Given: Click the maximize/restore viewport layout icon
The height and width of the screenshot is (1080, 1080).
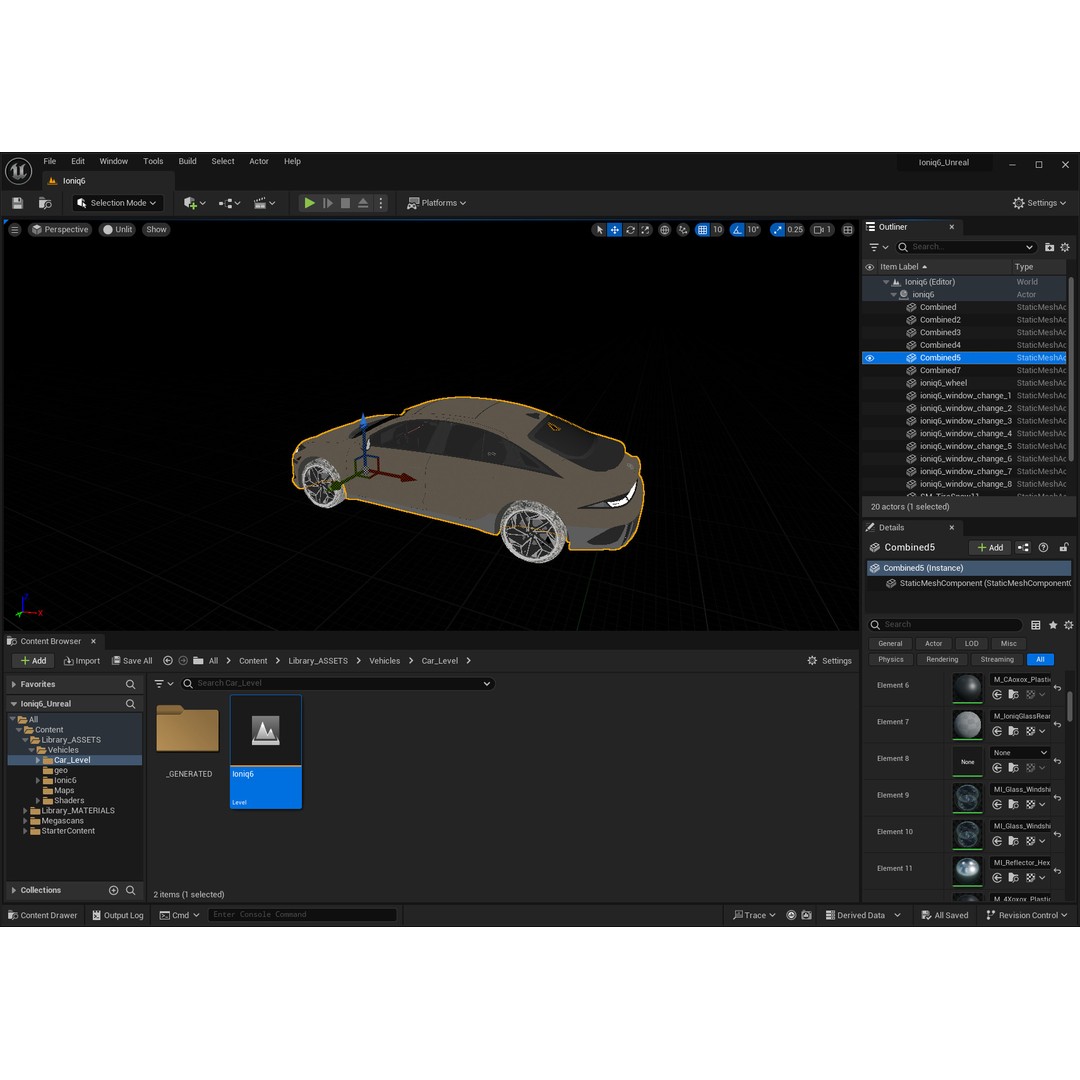Looking at the screenshot, I should 848,229.
